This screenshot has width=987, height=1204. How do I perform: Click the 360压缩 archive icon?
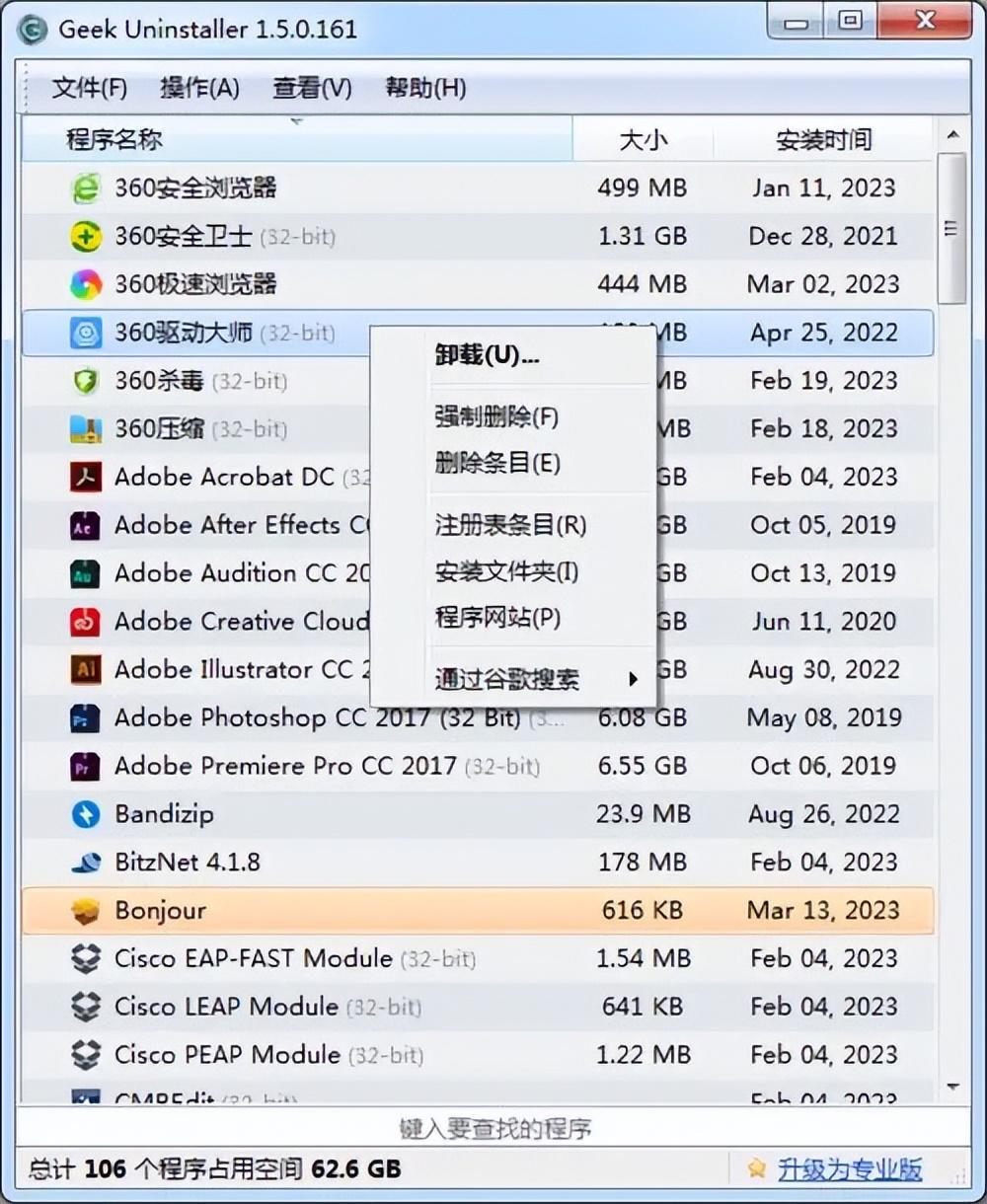86,428
